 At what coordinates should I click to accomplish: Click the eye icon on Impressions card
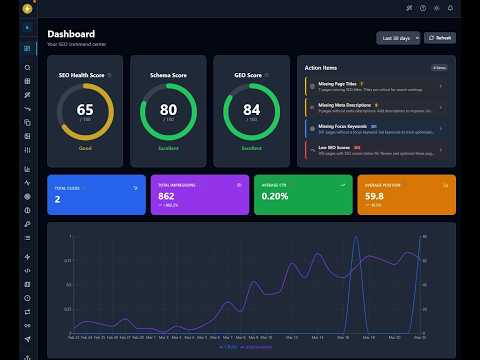tap(239, 185)
